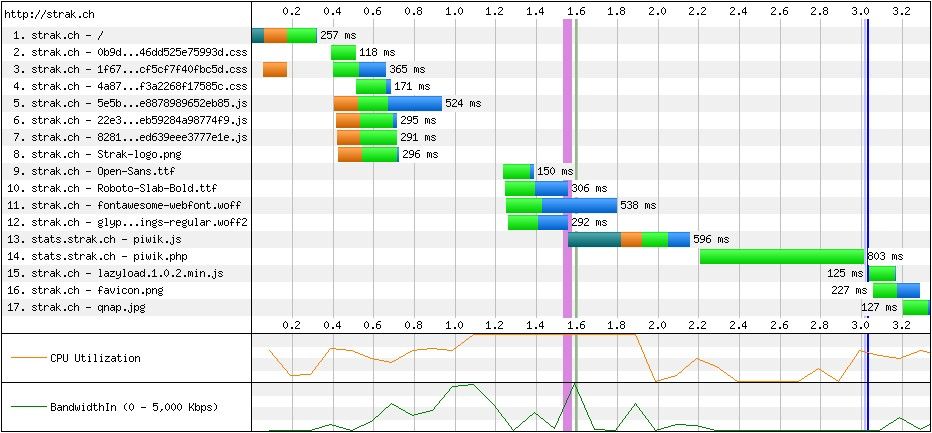Click the 524 ms bar's blue download segment
This screenshot has width=932, height=433.
[x=414, y=103]
